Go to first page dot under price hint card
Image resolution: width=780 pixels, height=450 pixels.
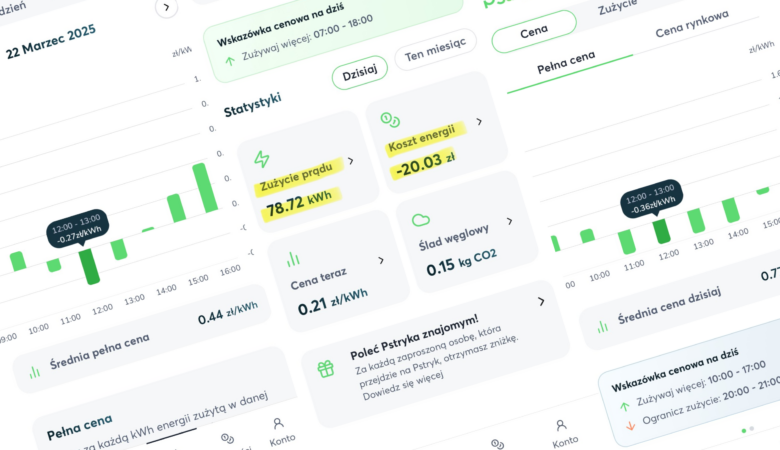(744, 431)
